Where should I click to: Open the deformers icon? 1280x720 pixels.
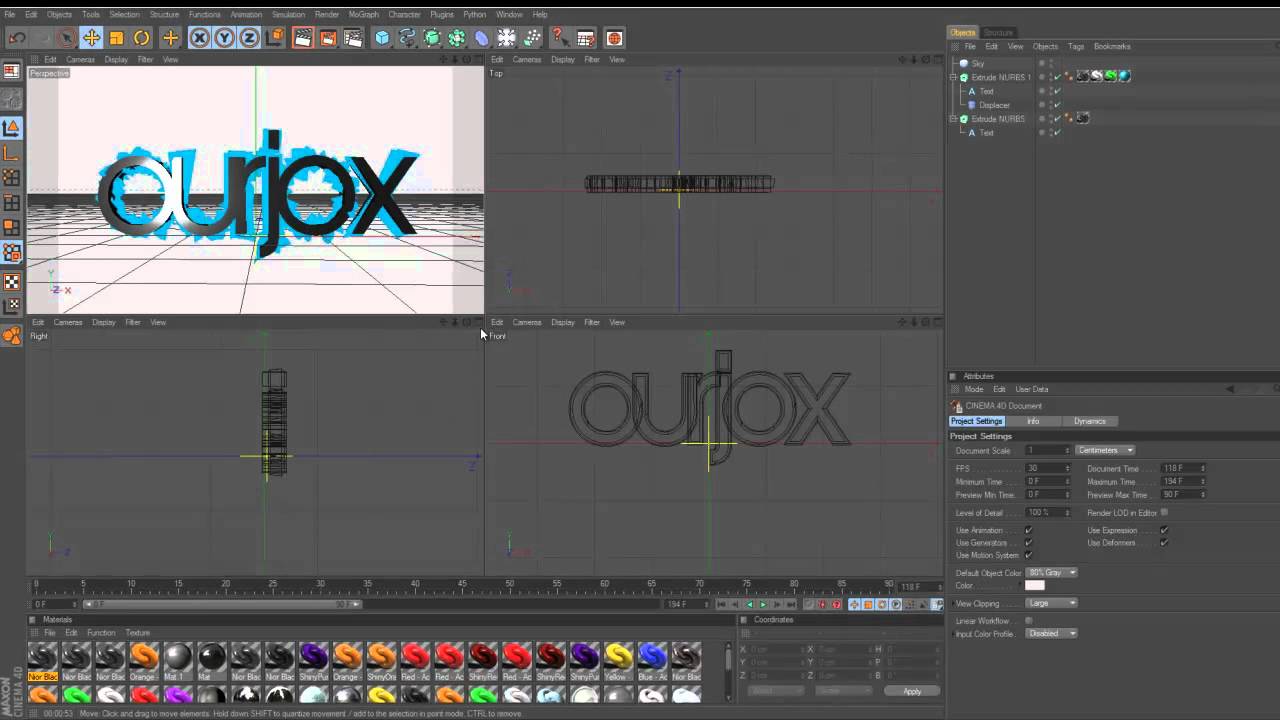tap(482, 38)
